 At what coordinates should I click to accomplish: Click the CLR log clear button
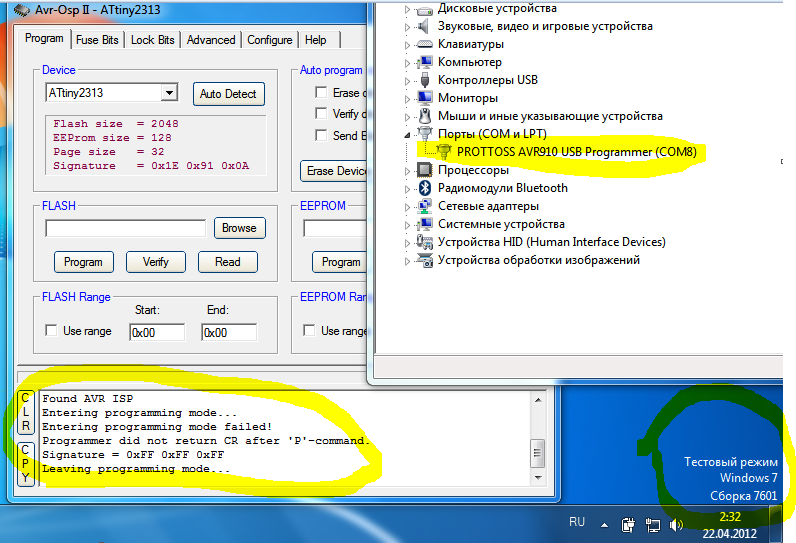pos(26,412)
